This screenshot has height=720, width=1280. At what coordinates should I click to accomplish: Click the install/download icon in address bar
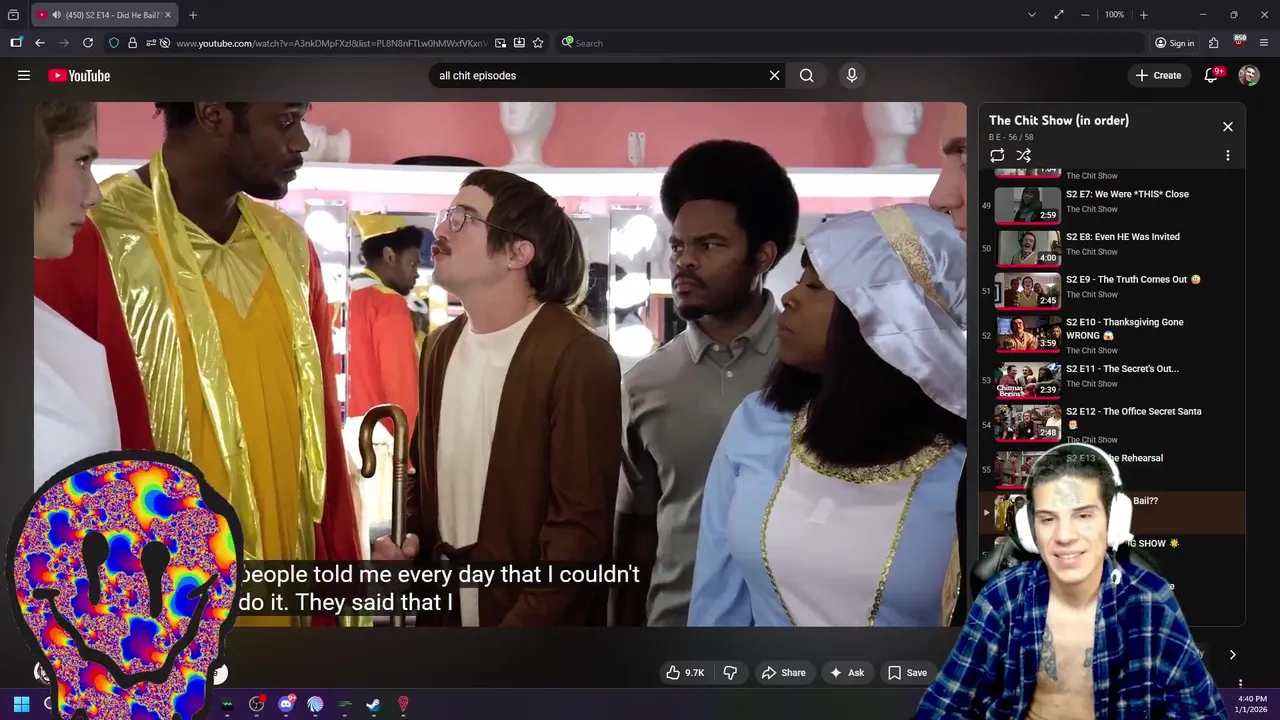coord(519,43)
